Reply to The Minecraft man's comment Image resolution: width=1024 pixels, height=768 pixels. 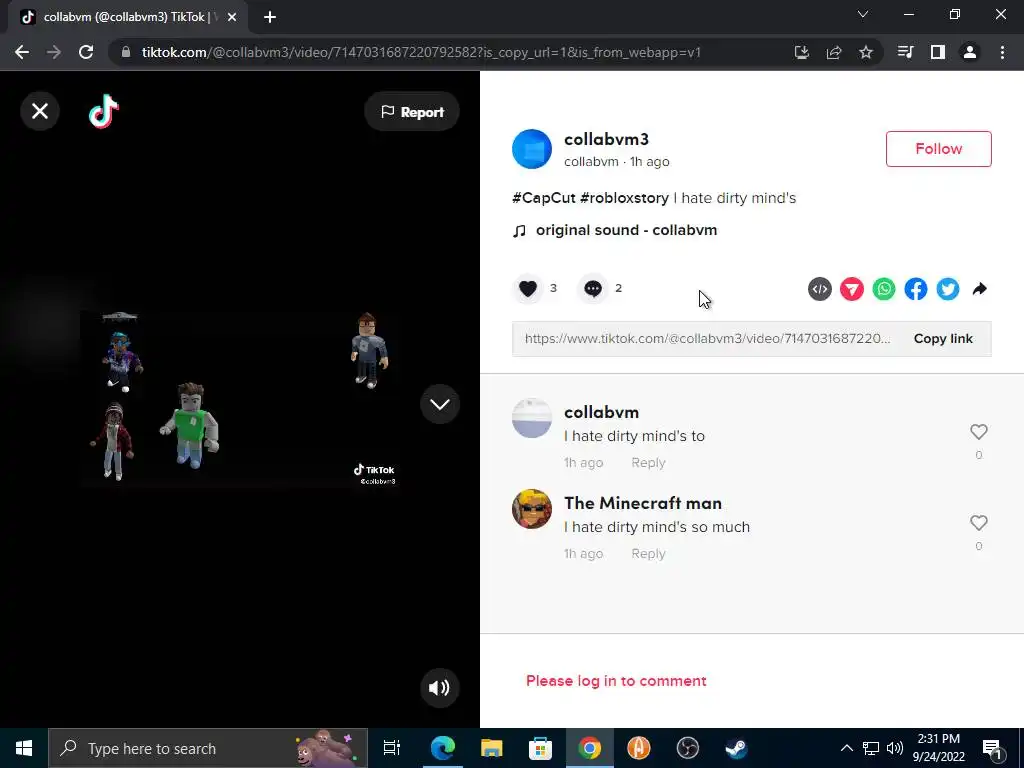pos(648,553)
